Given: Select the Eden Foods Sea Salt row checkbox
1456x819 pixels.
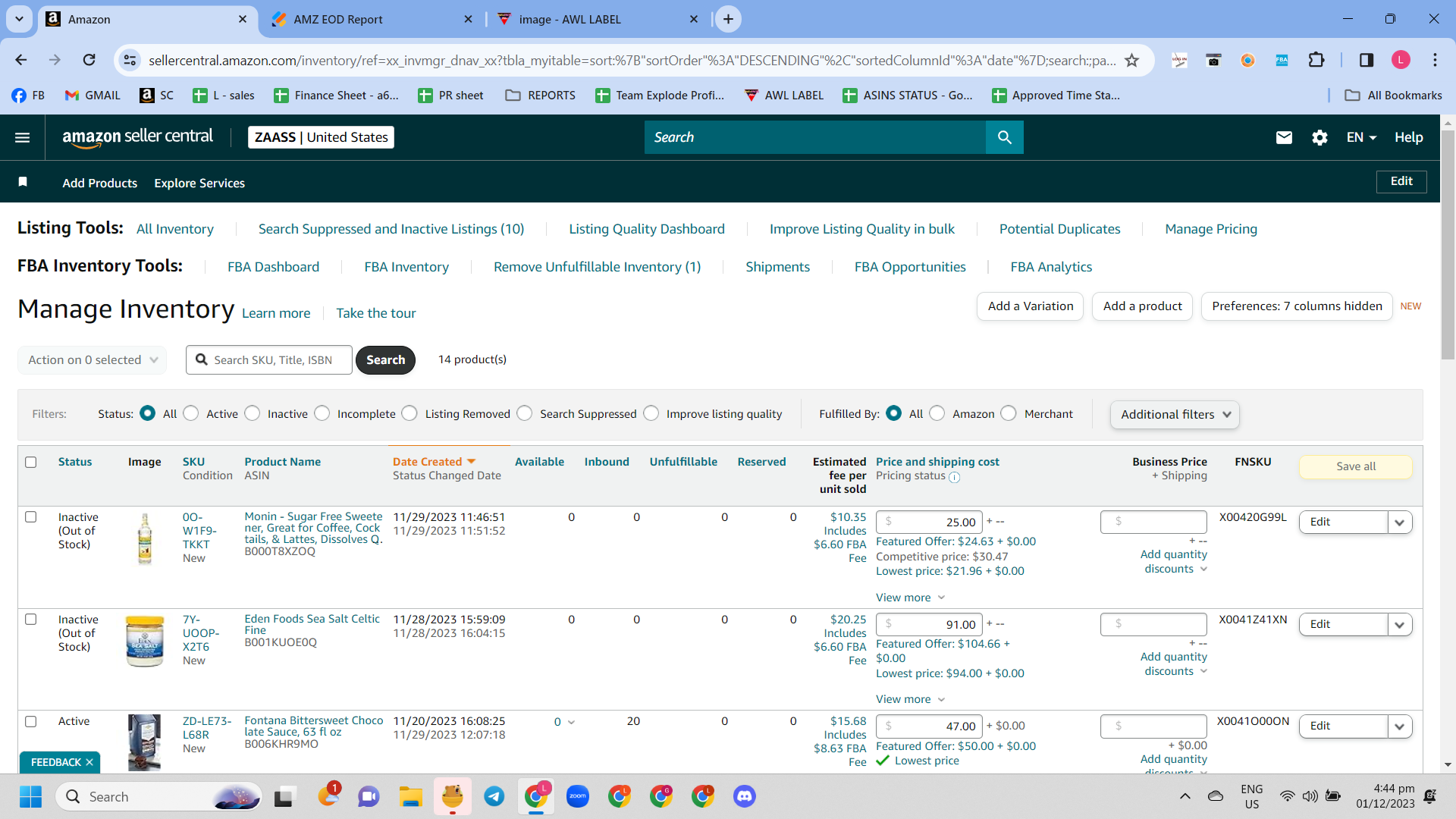Looking at the screenshot, I should coord(31,619).
